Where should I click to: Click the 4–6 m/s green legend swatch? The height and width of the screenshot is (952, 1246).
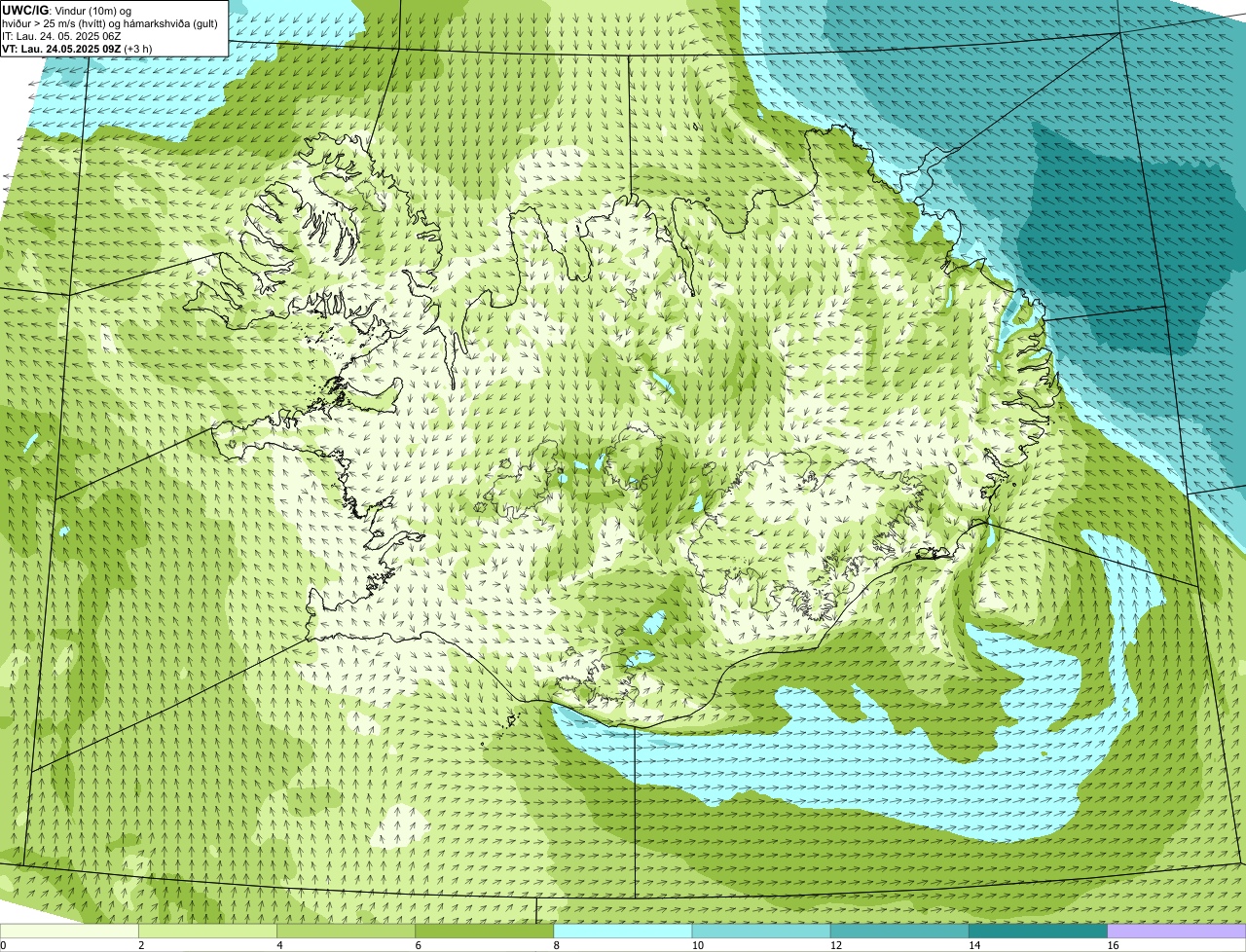(x=346, y=932)
